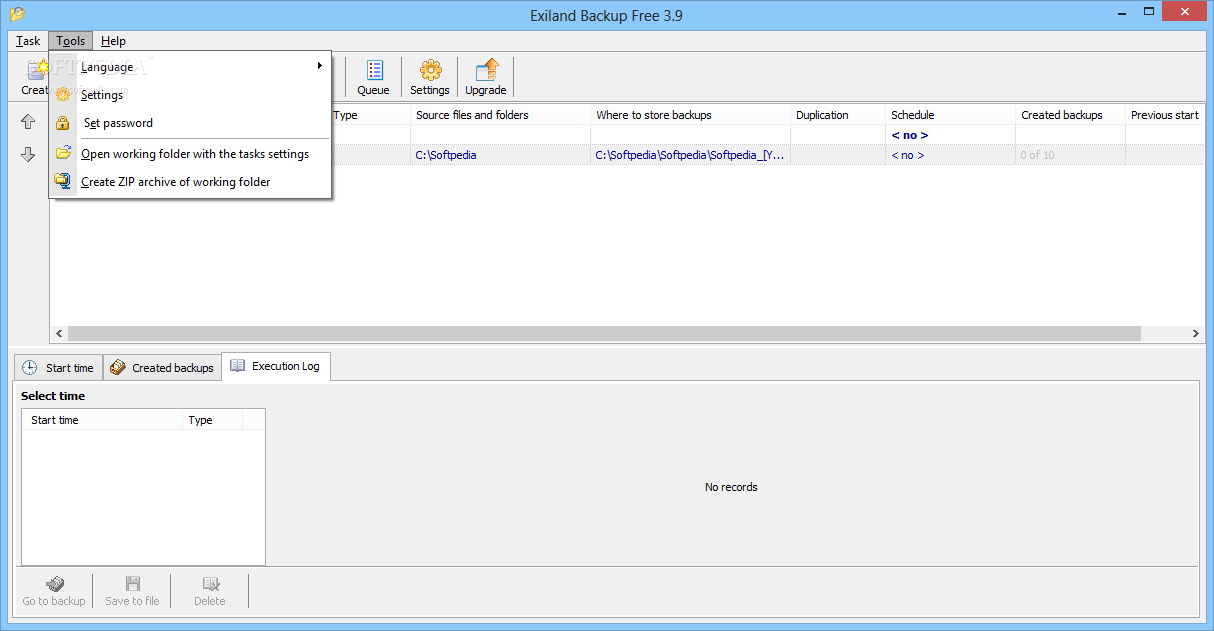The width and height of the screenshot is (1214, 631).
Task: Click the '0 of 10' created backups cell
Action: 1070,155
